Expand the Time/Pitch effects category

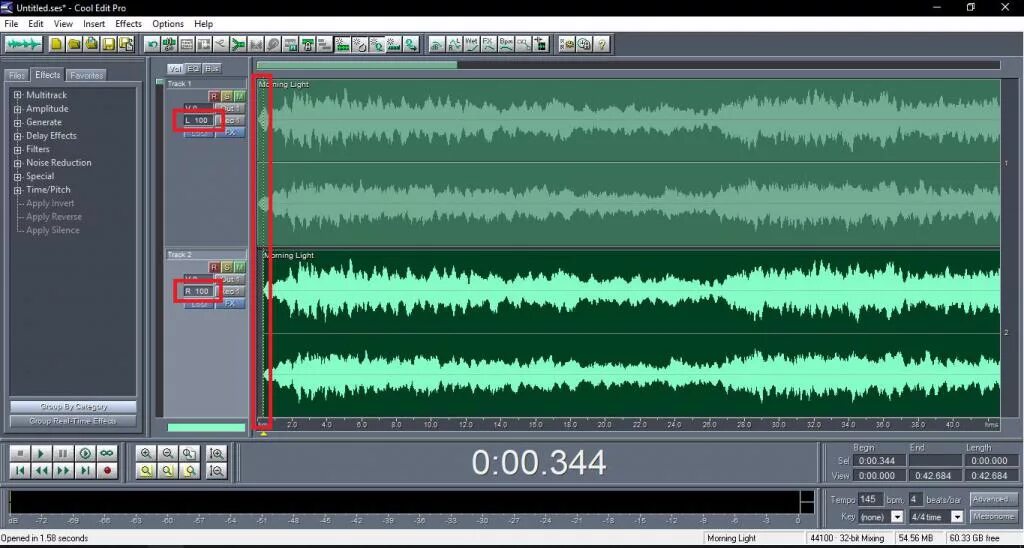tap(18, 190)
